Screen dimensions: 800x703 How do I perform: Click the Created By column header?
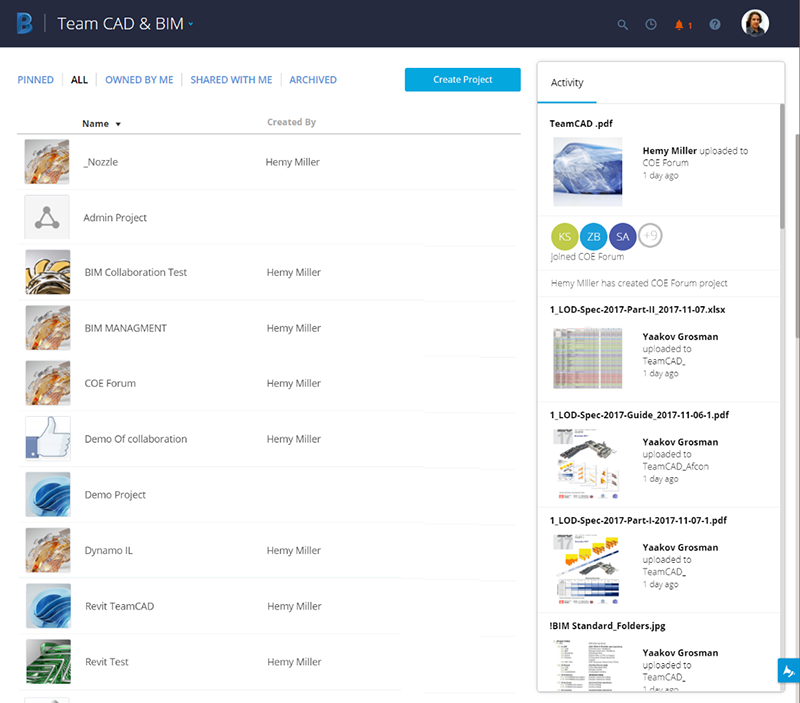291,122
